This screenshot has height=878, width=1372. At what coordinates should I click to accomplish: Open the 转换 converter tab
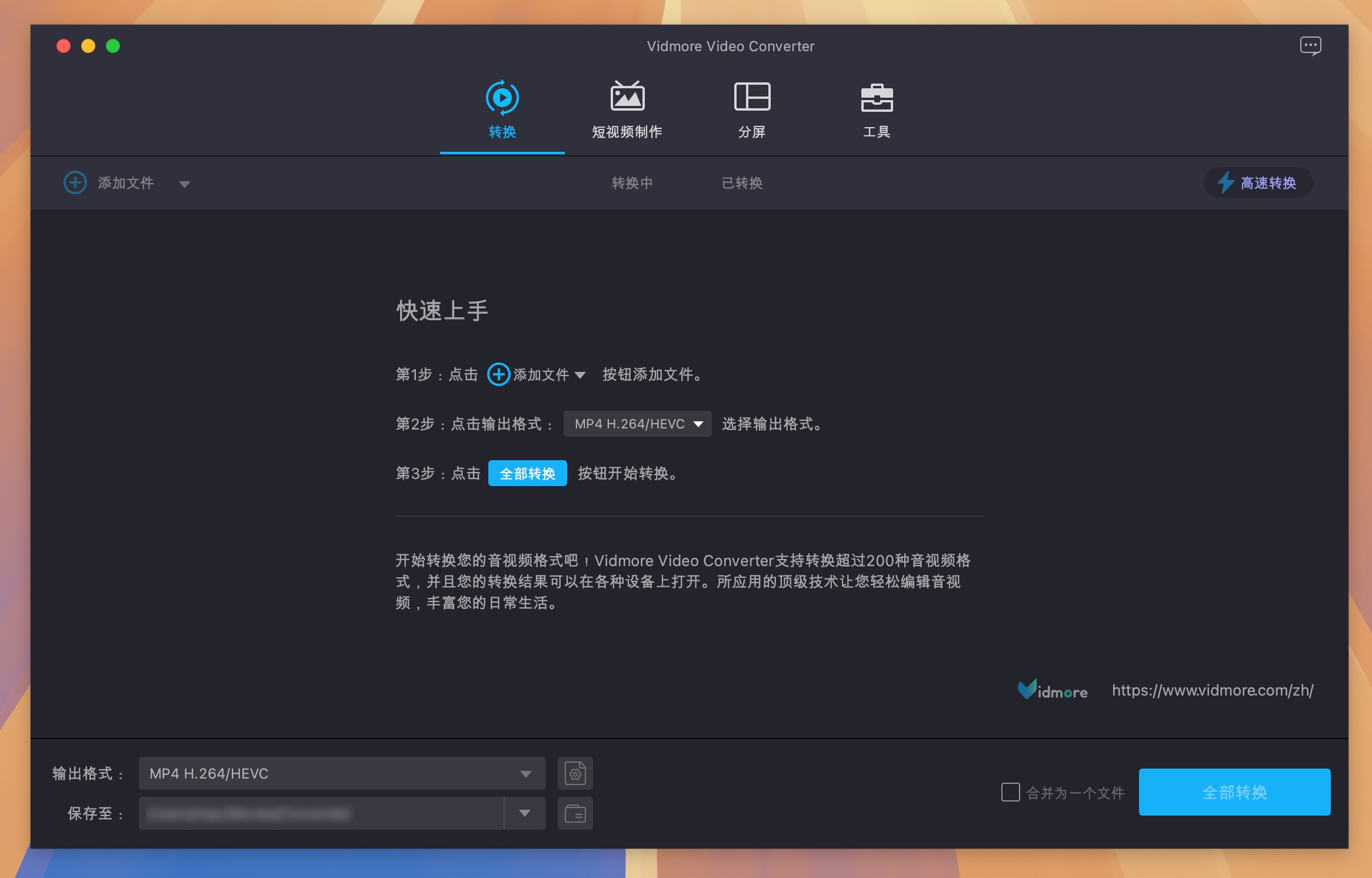[x=502, y=111]
